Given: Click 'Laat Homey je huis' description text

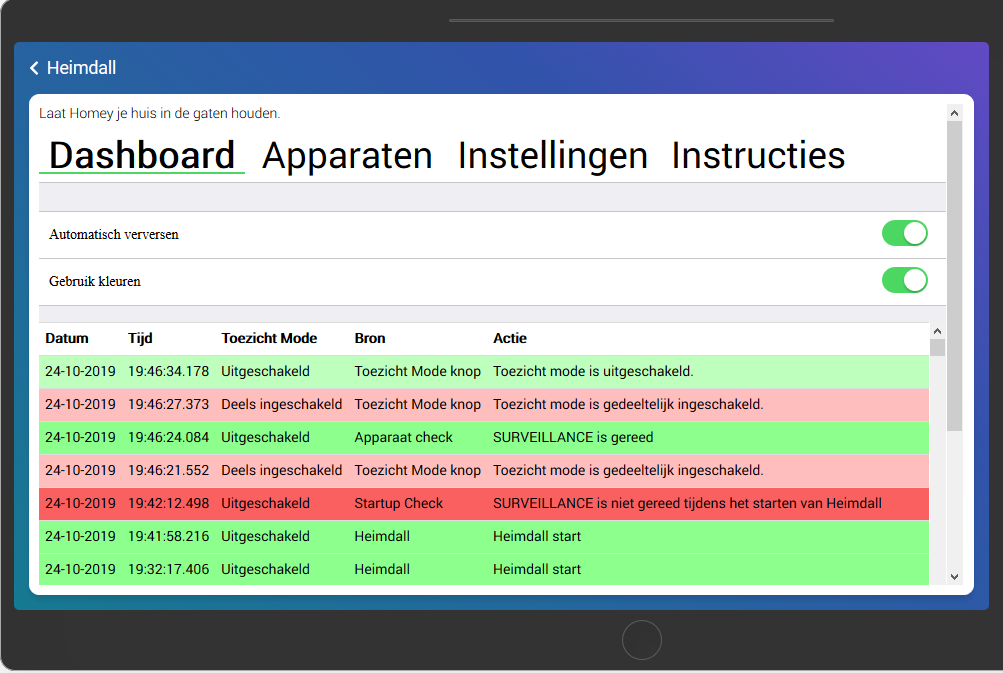Looking at the screenshot, I should (x=159, y=113).
